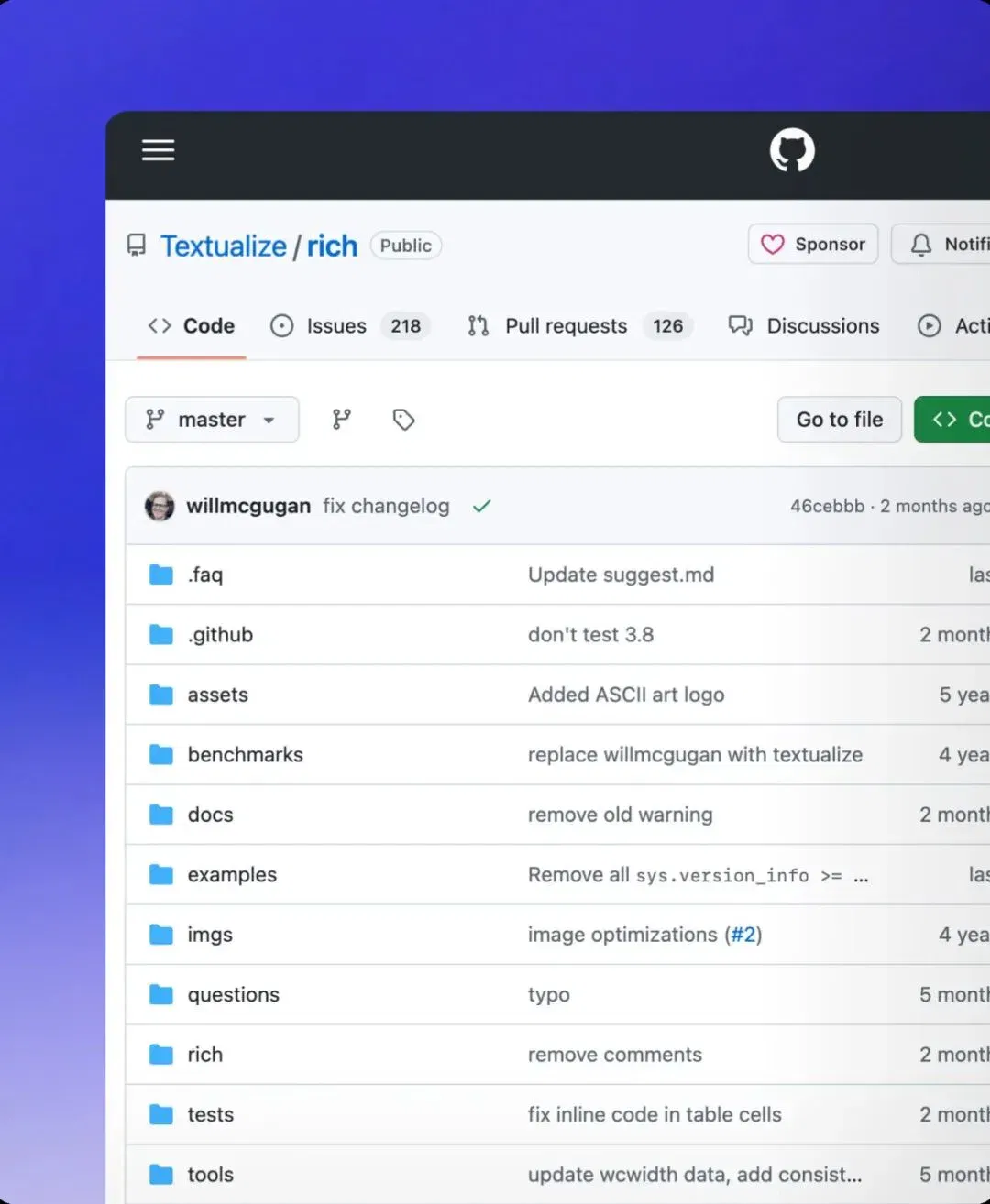This screenshot has height=1204, width=990.
Task: Open the fix changelog commit message
Action: click(386, 506)
